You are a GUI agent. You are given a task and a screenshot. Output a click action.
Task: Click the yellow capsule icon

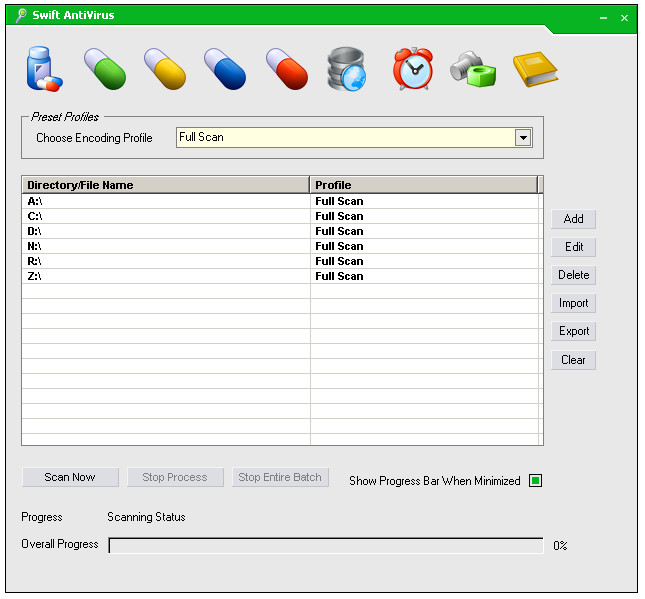[165, 69]
